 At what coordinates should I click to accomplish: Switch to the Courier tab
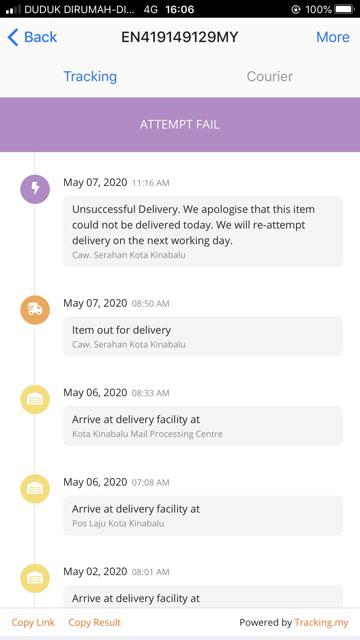pyautogui.click(x=270, y=76)
